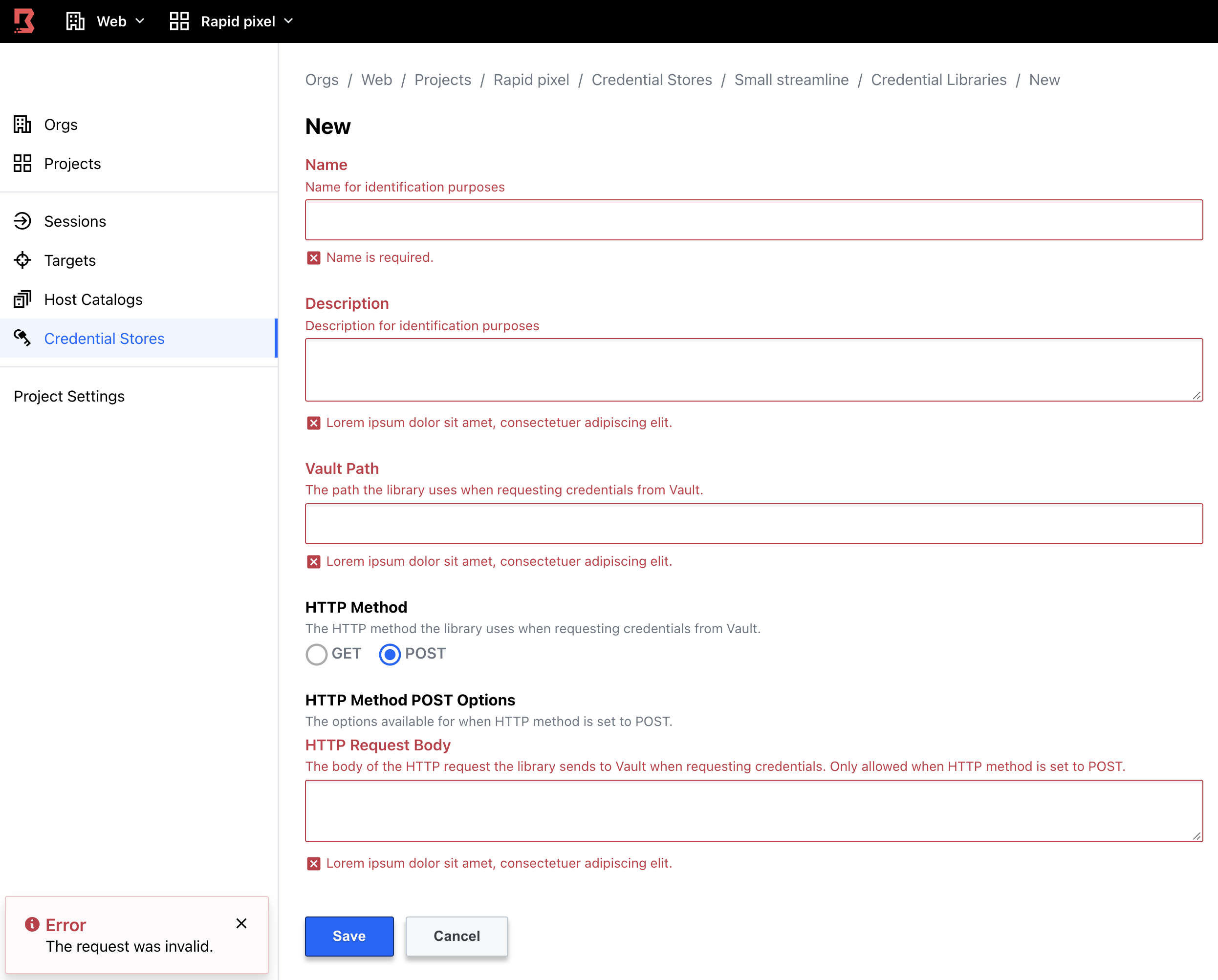
Task: Click the Targets crosshair icon
Action: pyautogui.click(x=22, y=260)
